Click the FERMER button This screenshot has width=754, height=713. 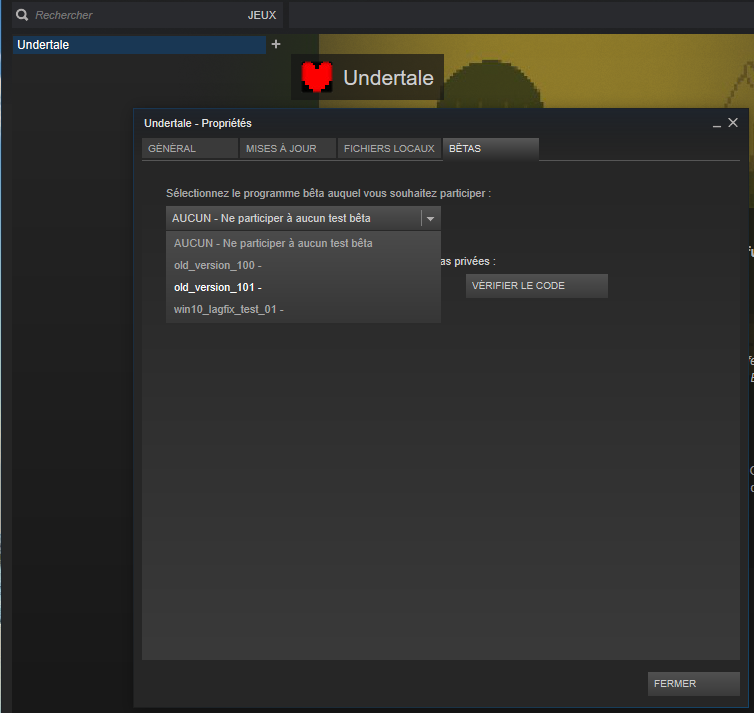pos(693,684)
